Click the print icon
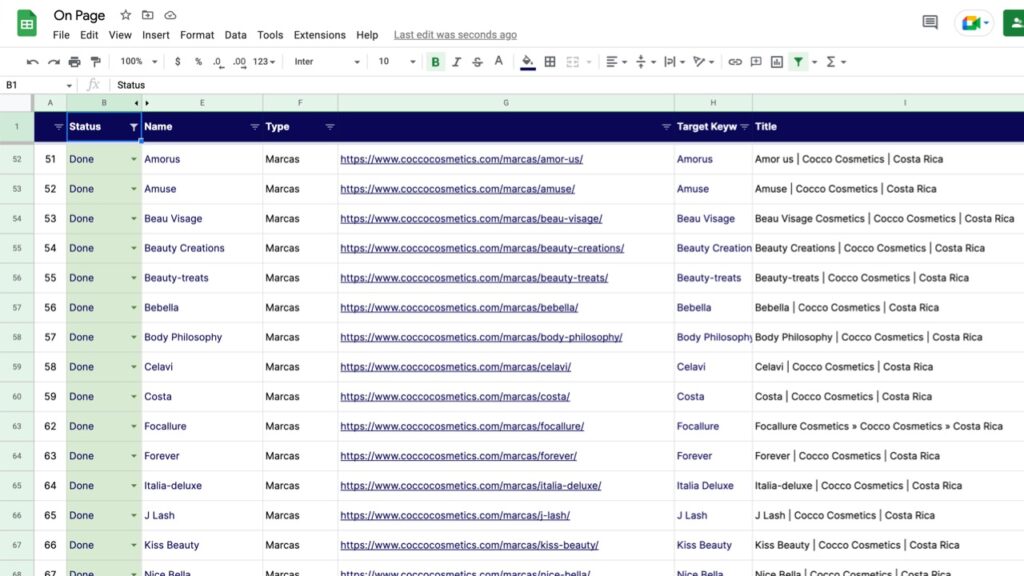The width and height of the screenshot is (1024, 576). [75, 62]
